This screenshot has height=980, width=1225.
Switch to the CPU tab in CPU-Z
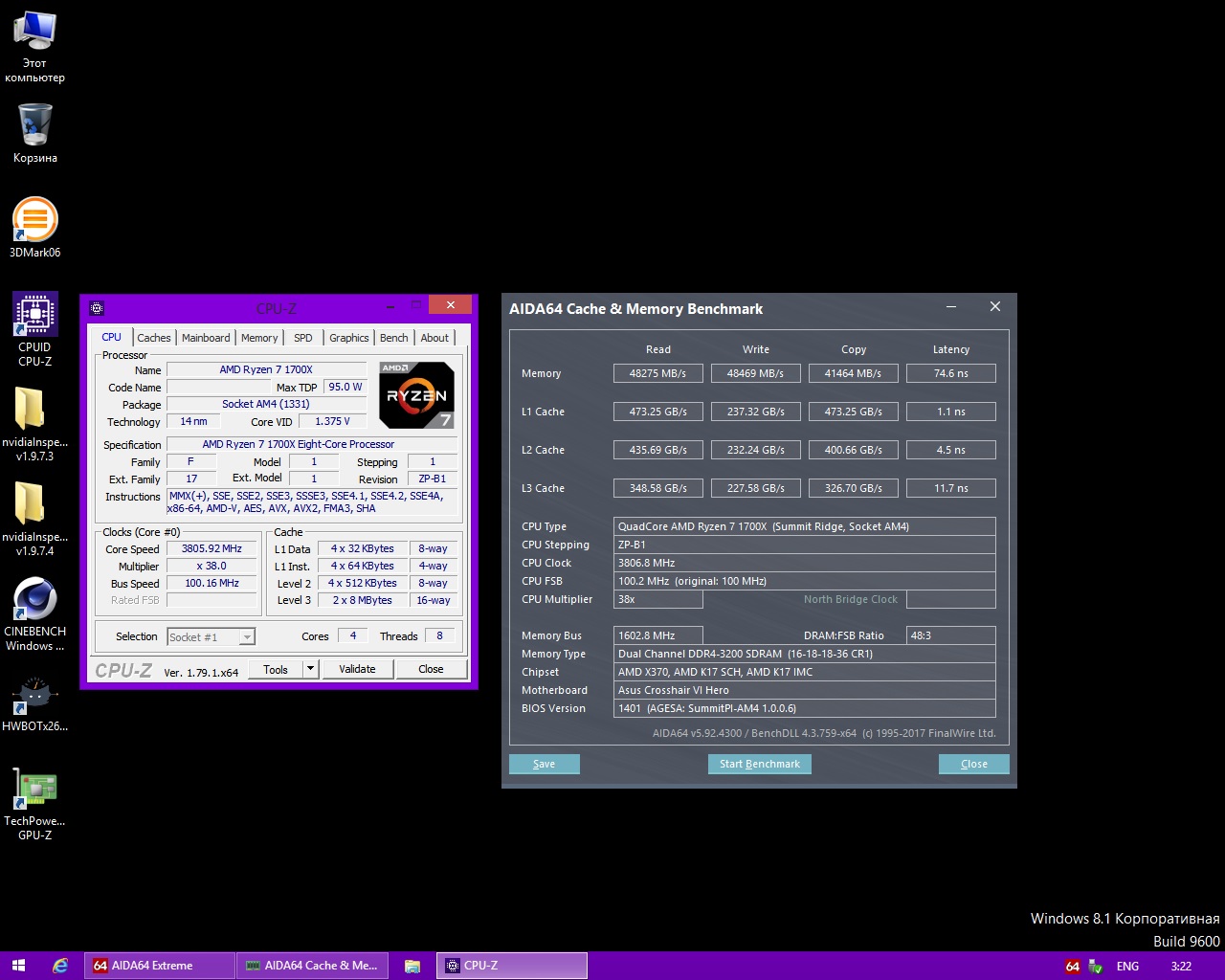(112, 337)
